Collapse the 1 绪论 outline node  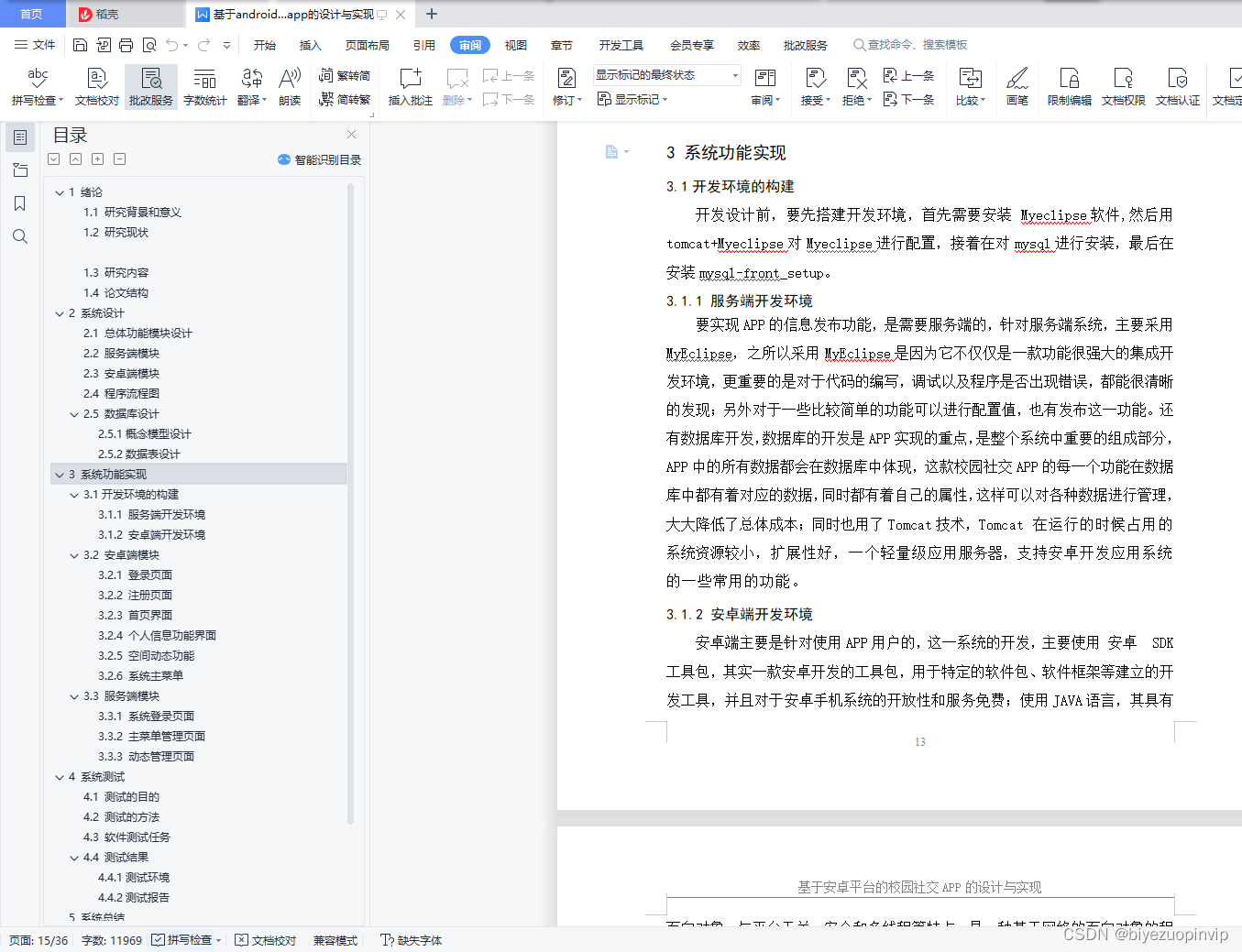[60, 192]
